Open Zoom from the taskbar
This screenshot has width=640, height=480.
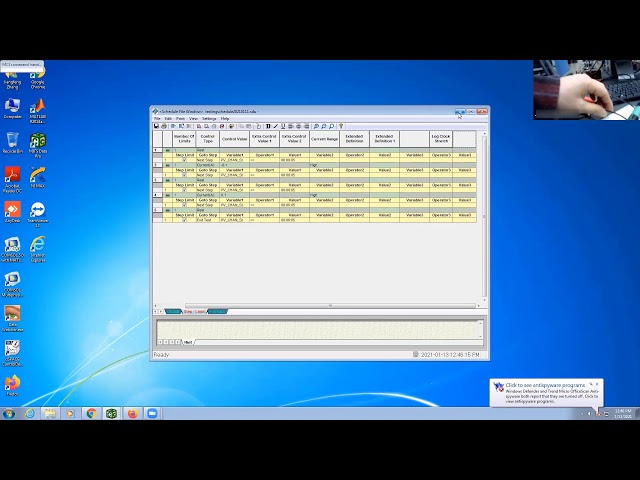click(152, 413)
